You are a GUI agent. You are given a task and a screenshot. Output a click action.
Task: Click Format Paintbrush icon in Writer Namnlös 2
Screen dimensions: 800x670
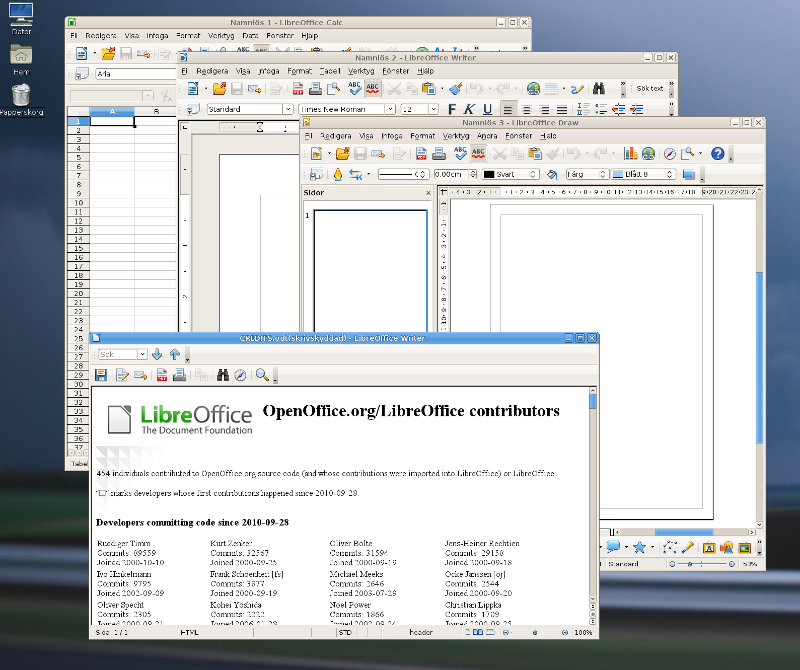pyautogui.click(x=455, y=89)
